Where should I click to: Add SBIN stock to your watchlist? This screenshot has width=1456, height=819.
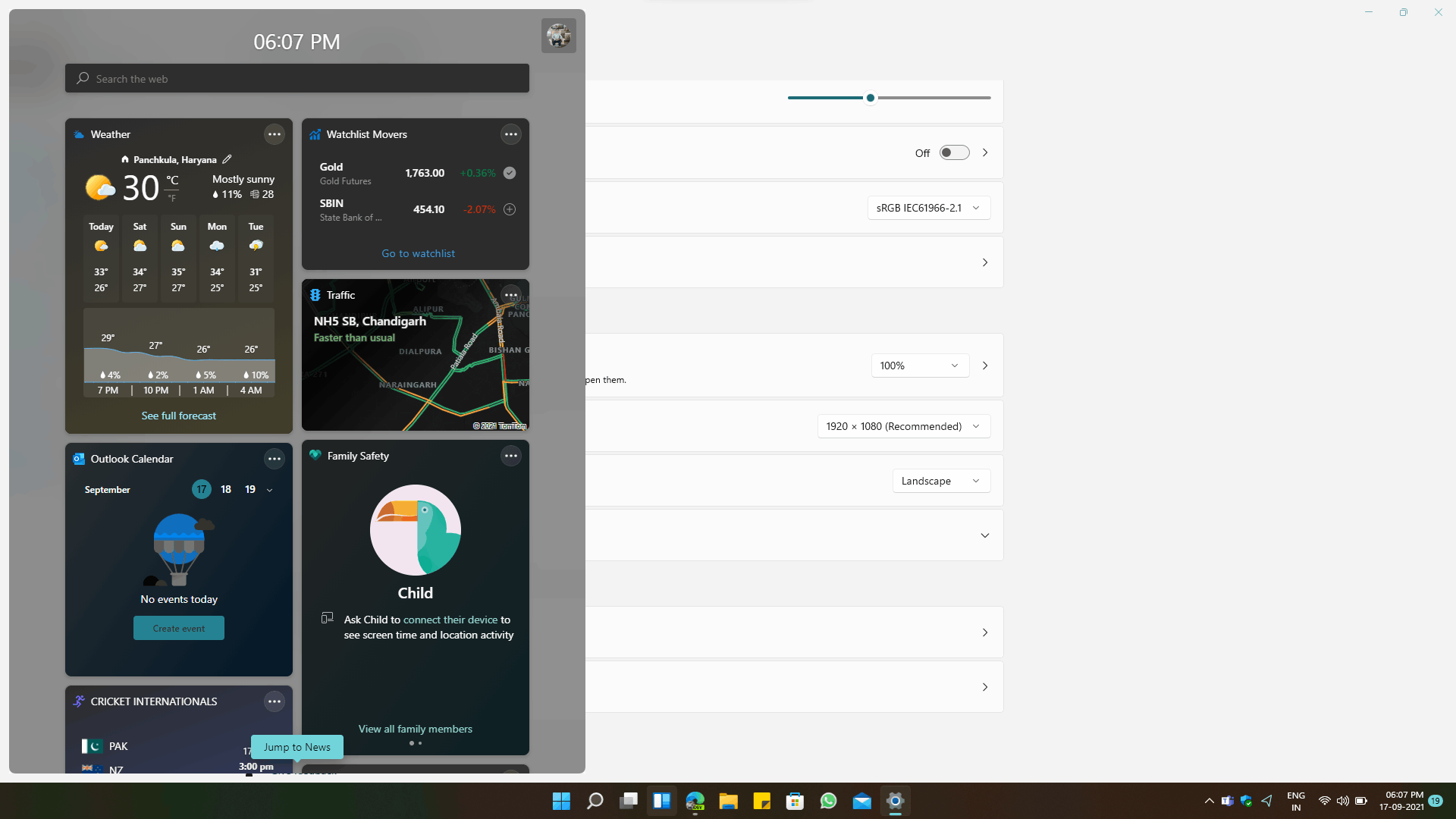(509, 209)
